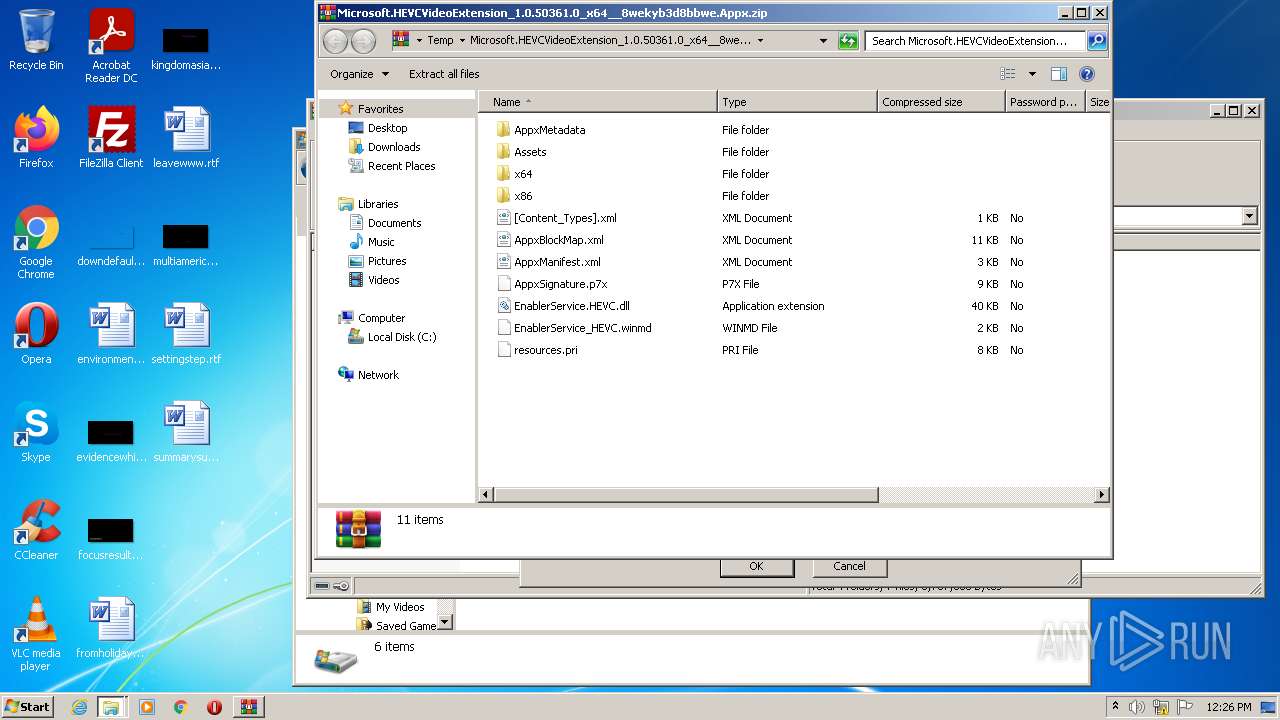Expand the Temp breadcrumb arrow
The width and height of the screenshot is (1280, 720).
point(461,41)
